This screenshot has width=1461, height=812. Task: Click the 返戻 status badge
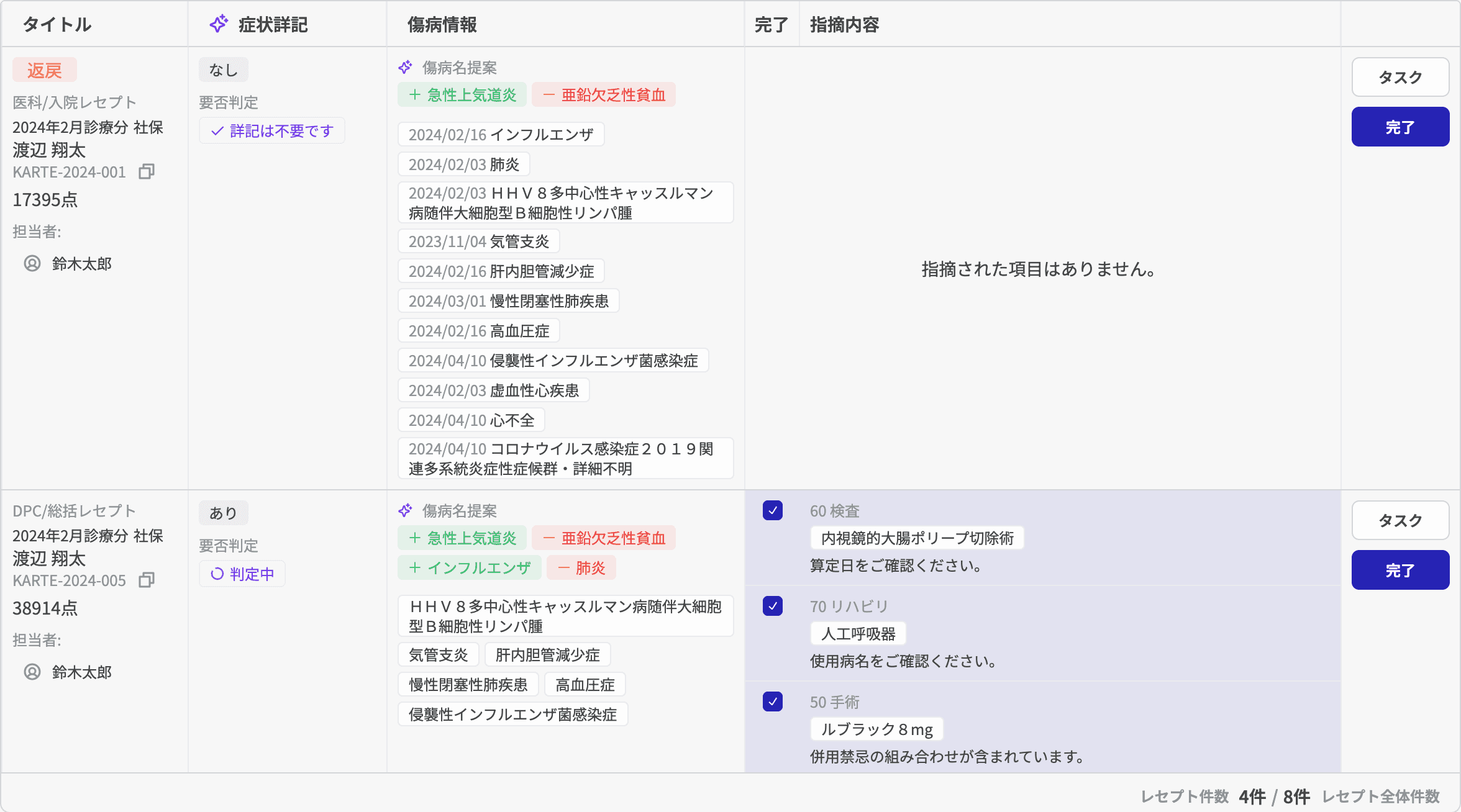coord(45,70)
